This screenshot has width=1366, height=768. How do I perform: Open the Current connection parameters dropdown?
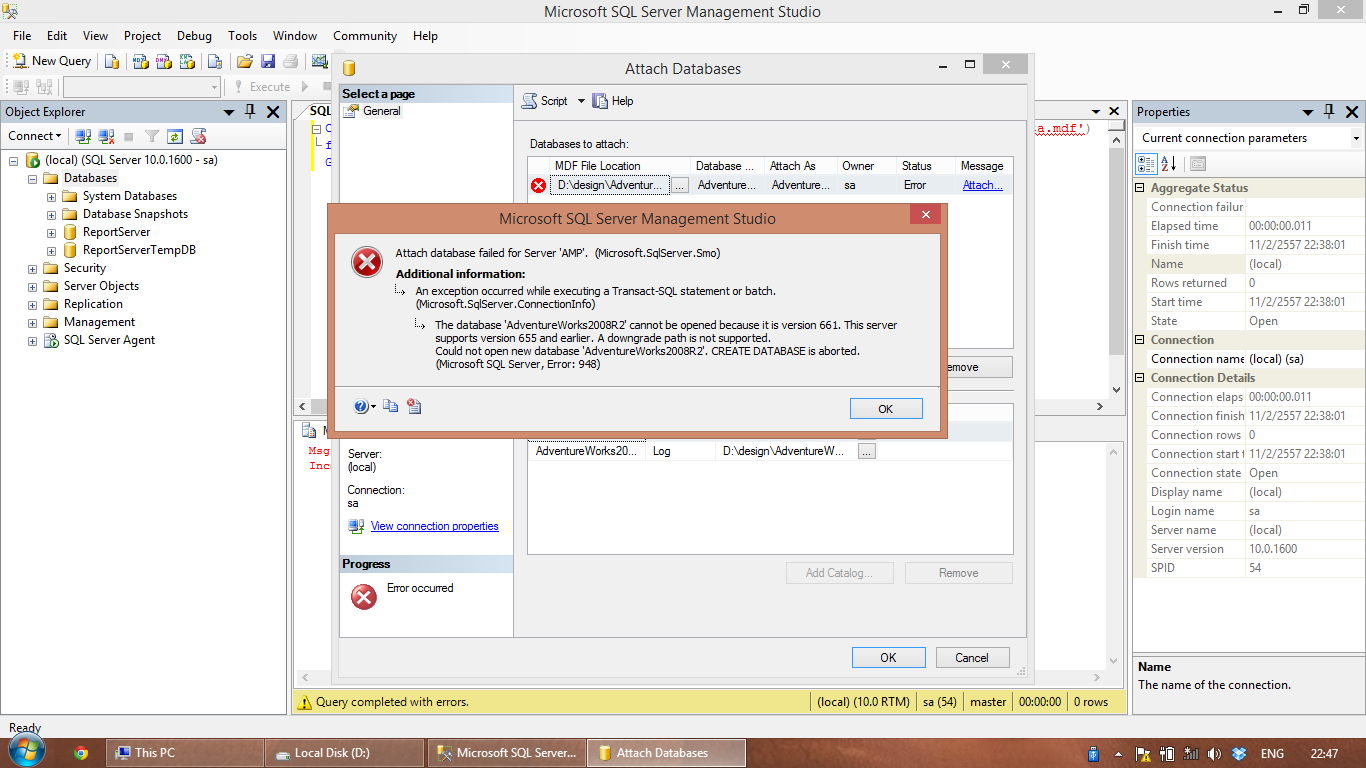1355,138
